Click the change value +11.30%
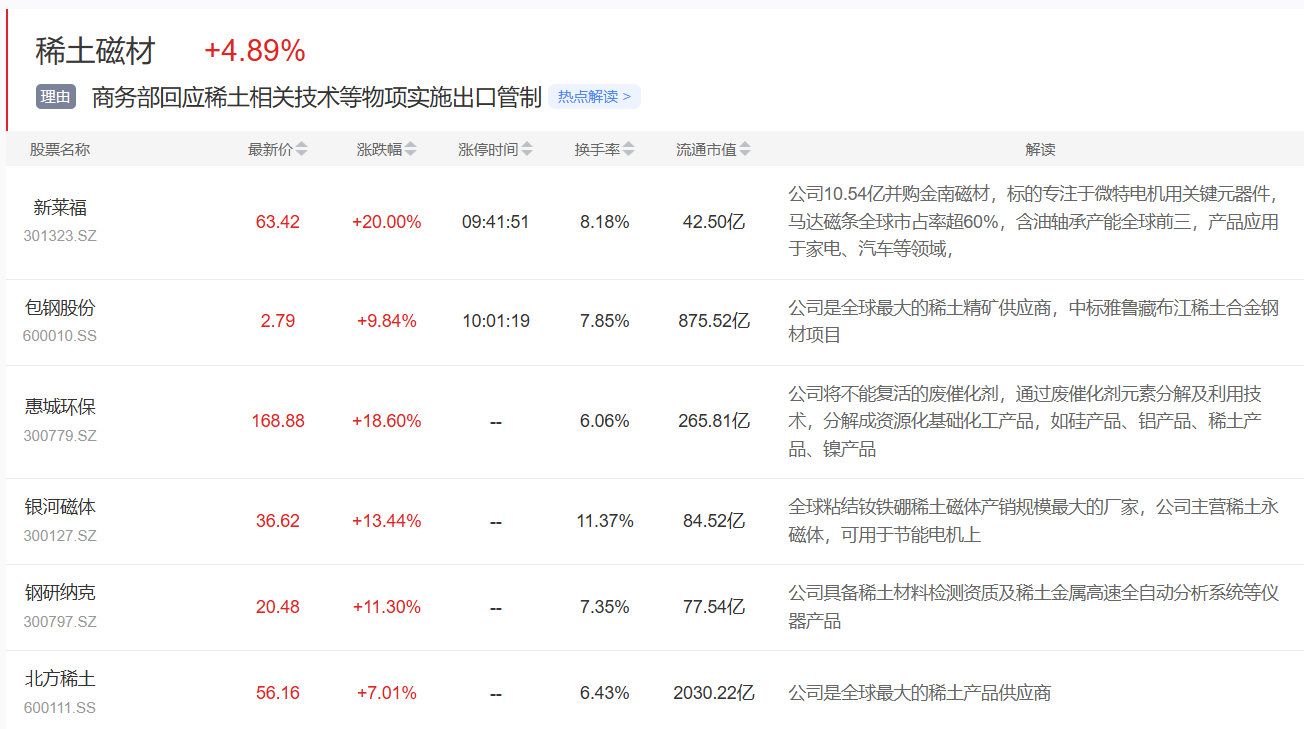 [387, 607]
